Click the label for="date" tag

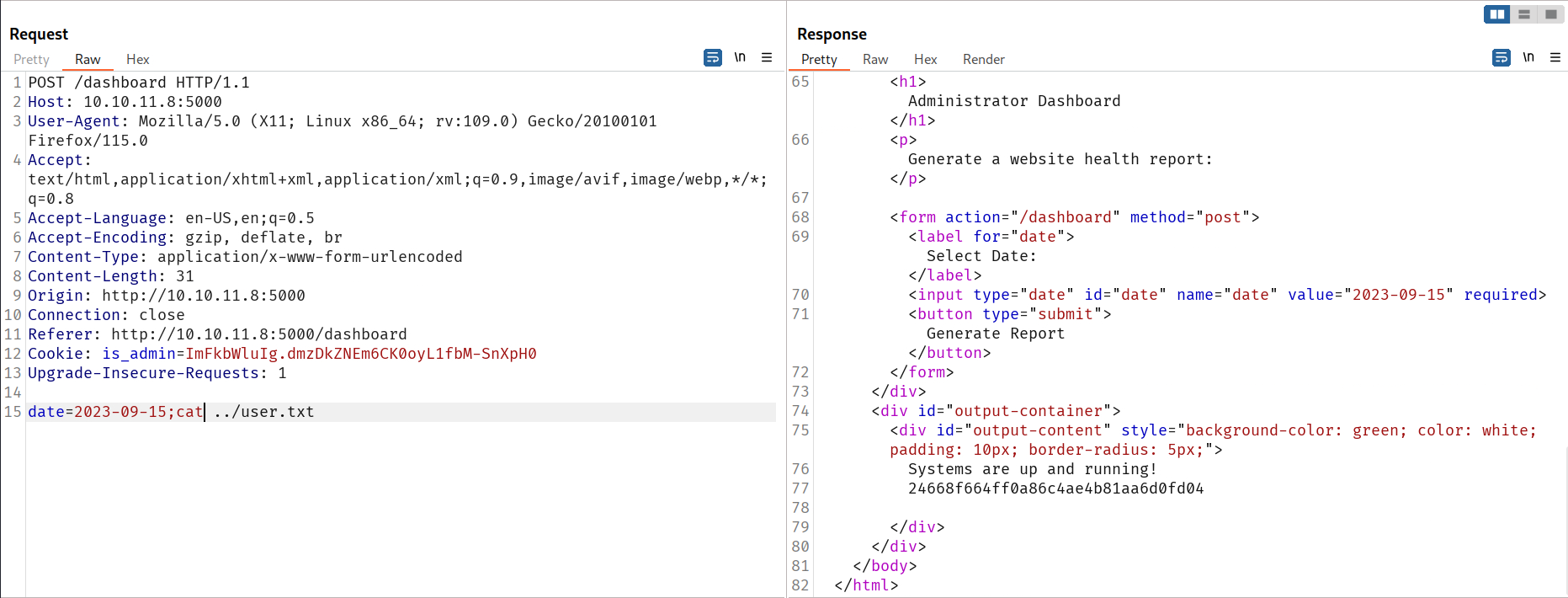click(x=991, y=237)
